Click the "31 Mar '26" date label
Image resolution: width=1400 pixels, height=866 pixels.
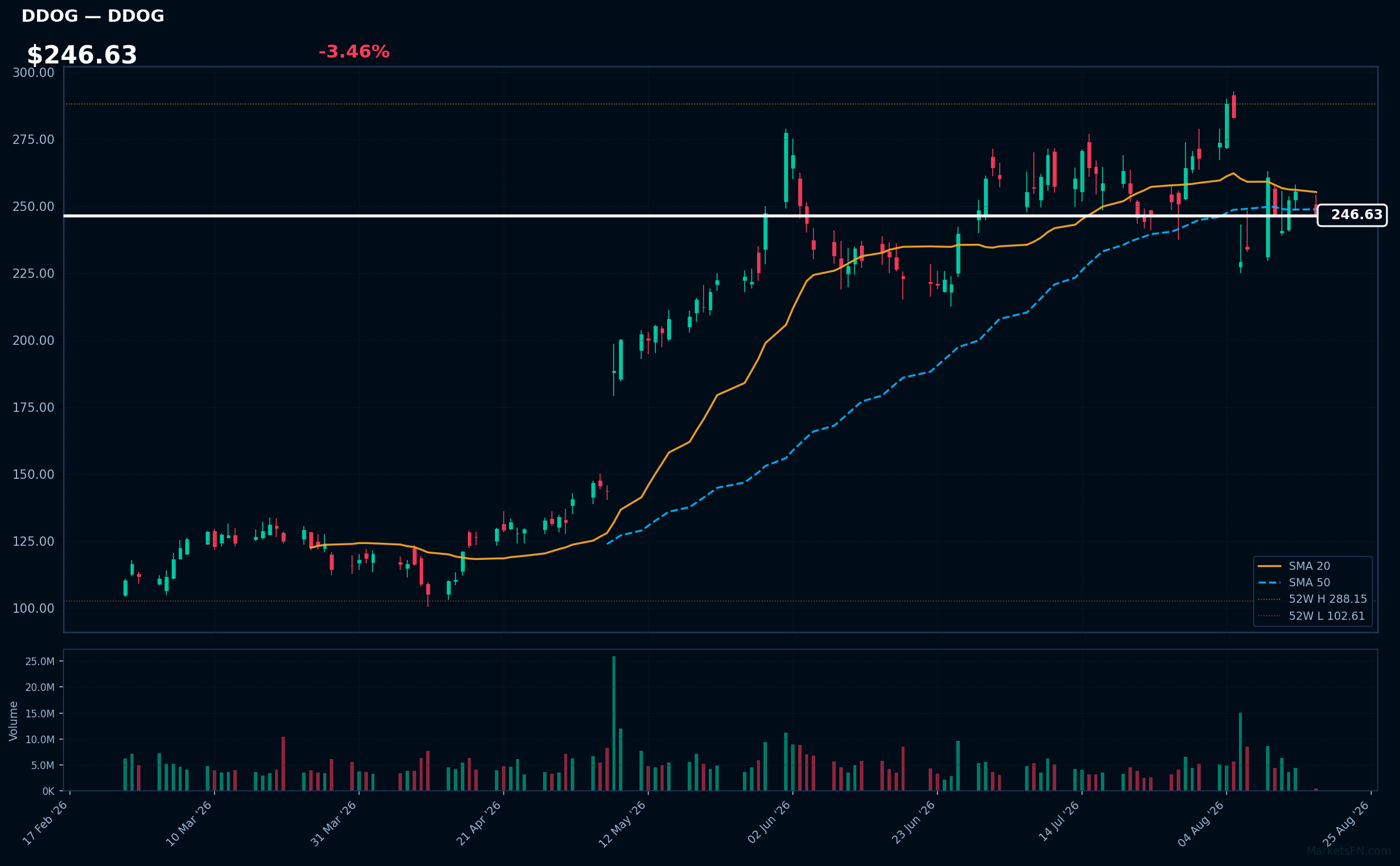point(333,824)
